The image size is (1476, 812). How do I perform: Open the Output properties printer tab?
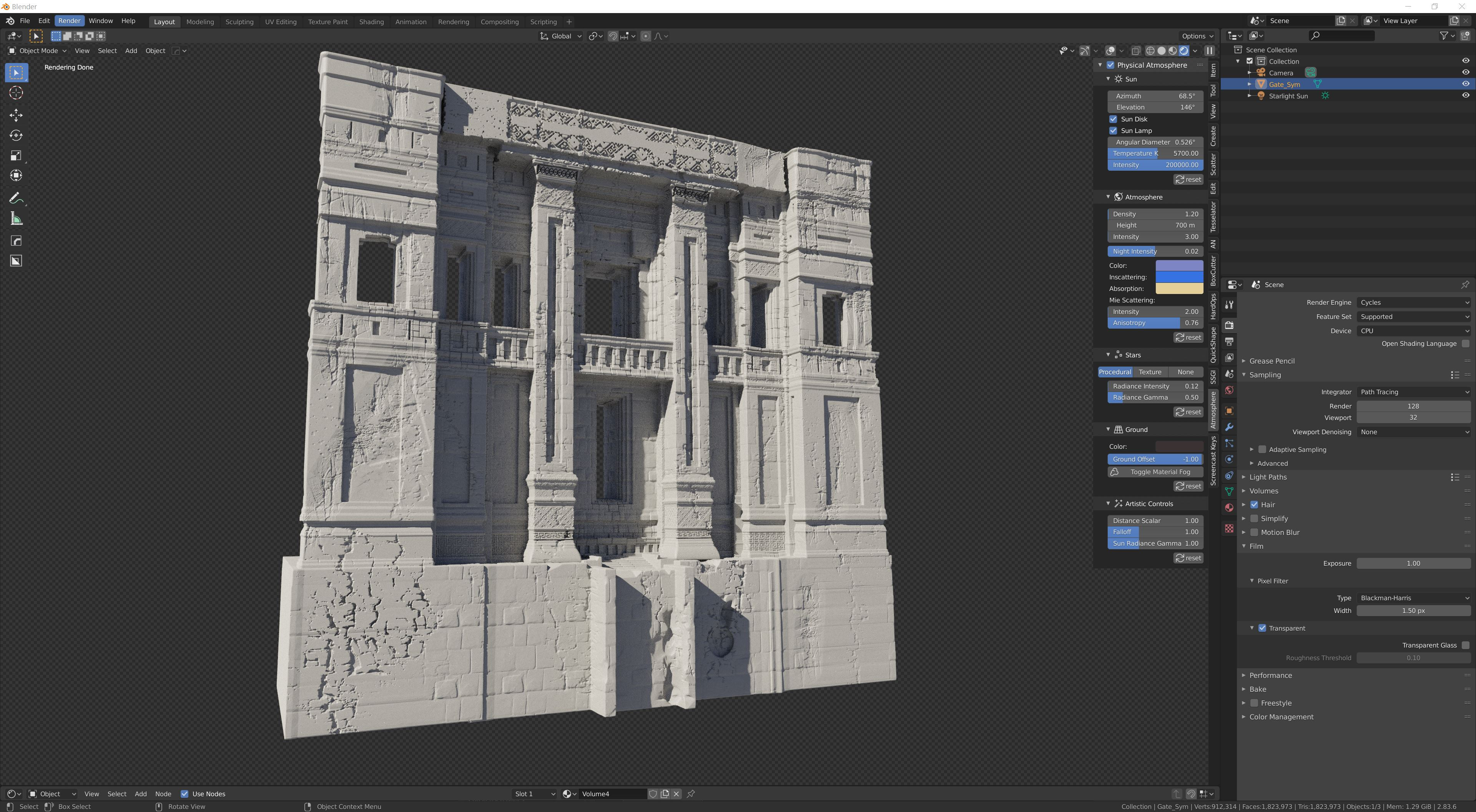pyautogui.click(x=1229, y=341)
